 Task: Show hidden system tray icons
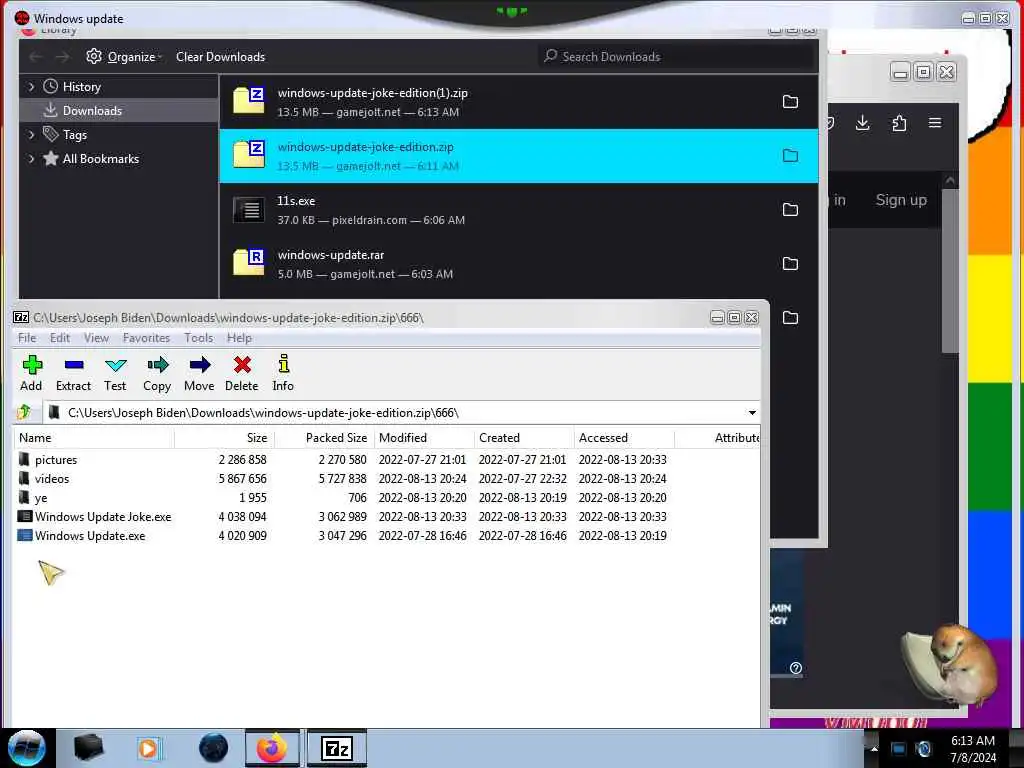click(x=874, y=749)
